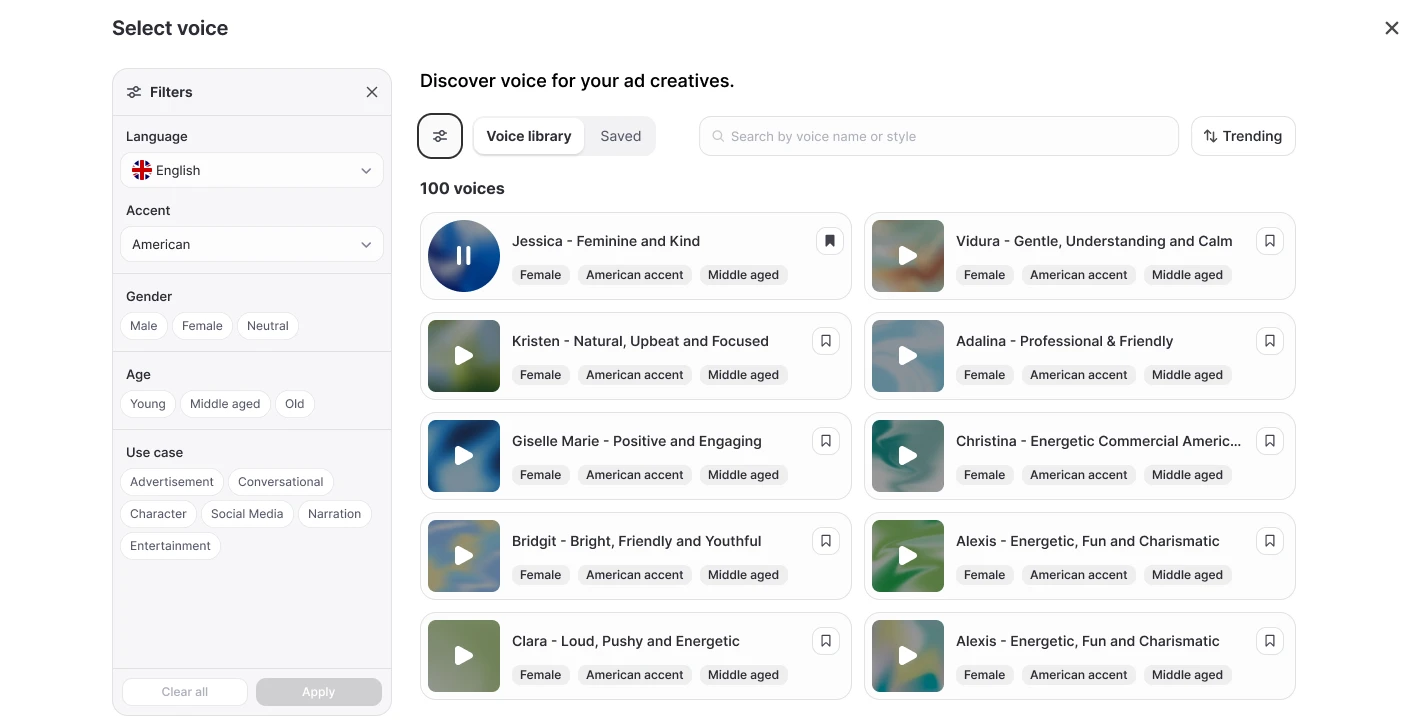Select the Male gender filter
Screen dimensions: 1424x728
coord(144,326)
